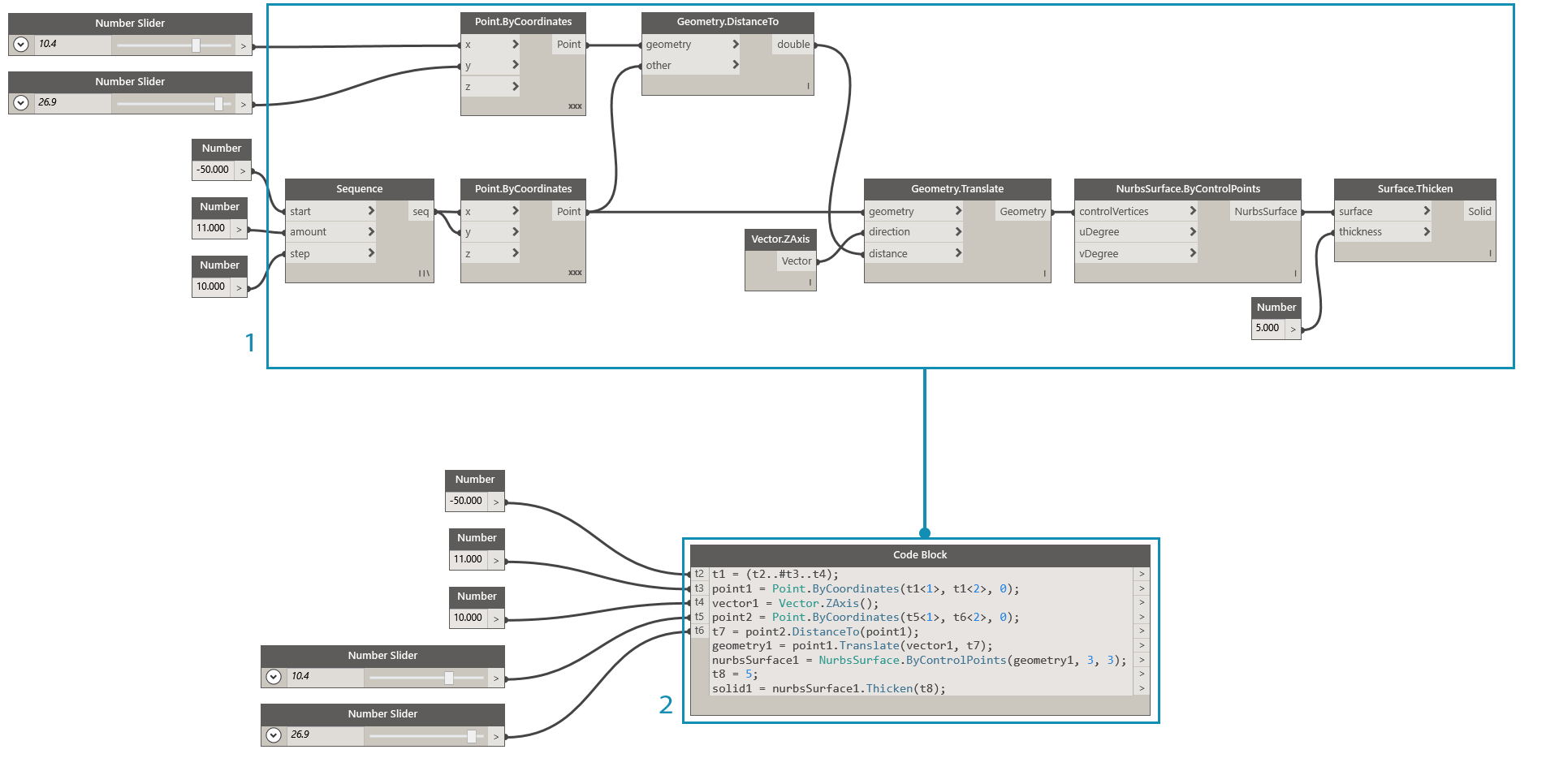Viewport: 1546px width, 784px height.
Task: Click the geometry input arrow on Geometry.Translate
Action: pyautogui.click(x=959, y=211)
